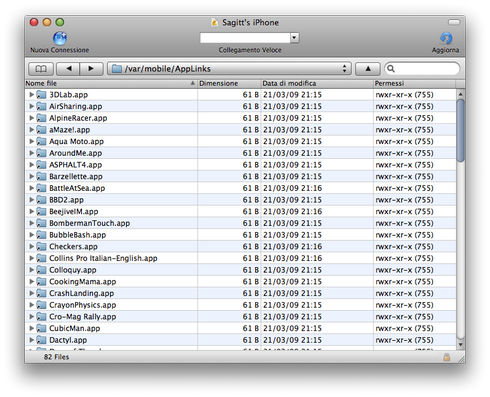Screen dimensions: 490x397
Task: Sort by the Dimensione column header
Action: point(229,83)
